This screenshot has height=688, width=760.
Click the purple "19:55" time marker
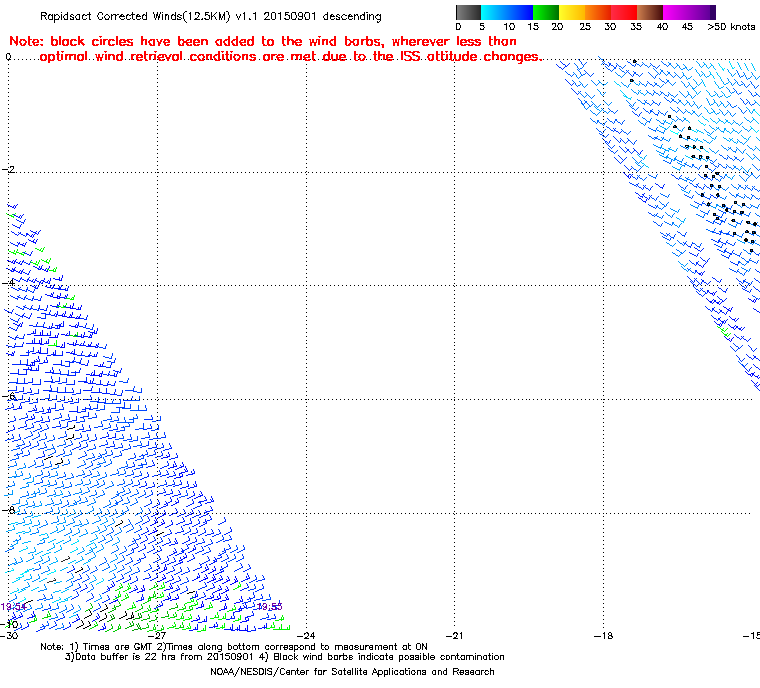coord(269,607)
